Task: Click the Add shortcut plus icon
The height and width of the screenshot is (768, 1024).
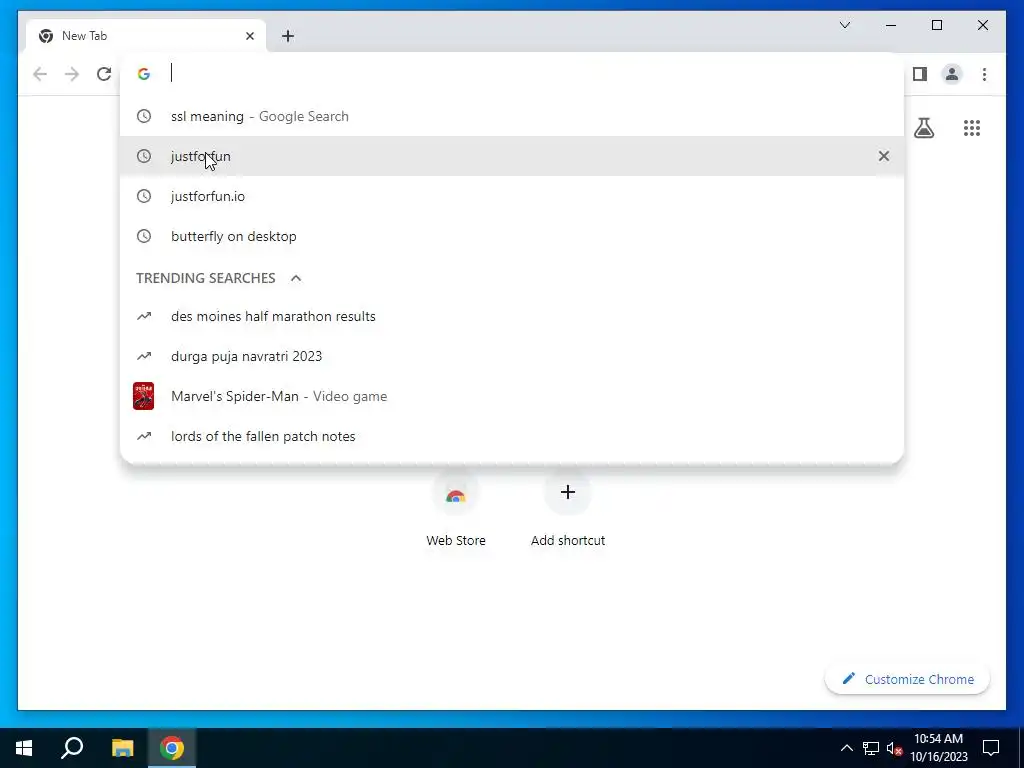Action: tap(568, 492)
